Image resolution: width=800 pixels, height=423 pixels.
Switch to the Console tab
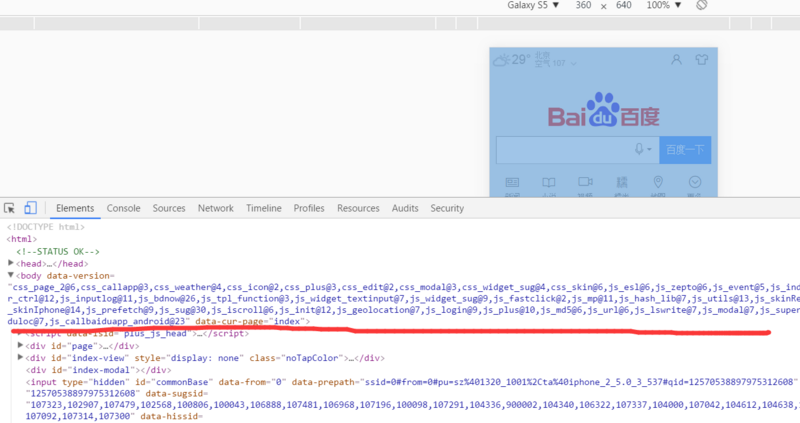pyautogui.click(x=123, y=208)
